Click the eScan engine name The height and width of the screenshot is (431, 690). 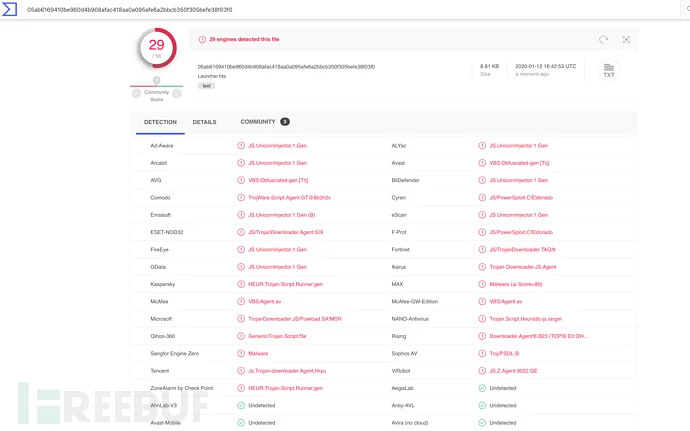coord(399,215)
